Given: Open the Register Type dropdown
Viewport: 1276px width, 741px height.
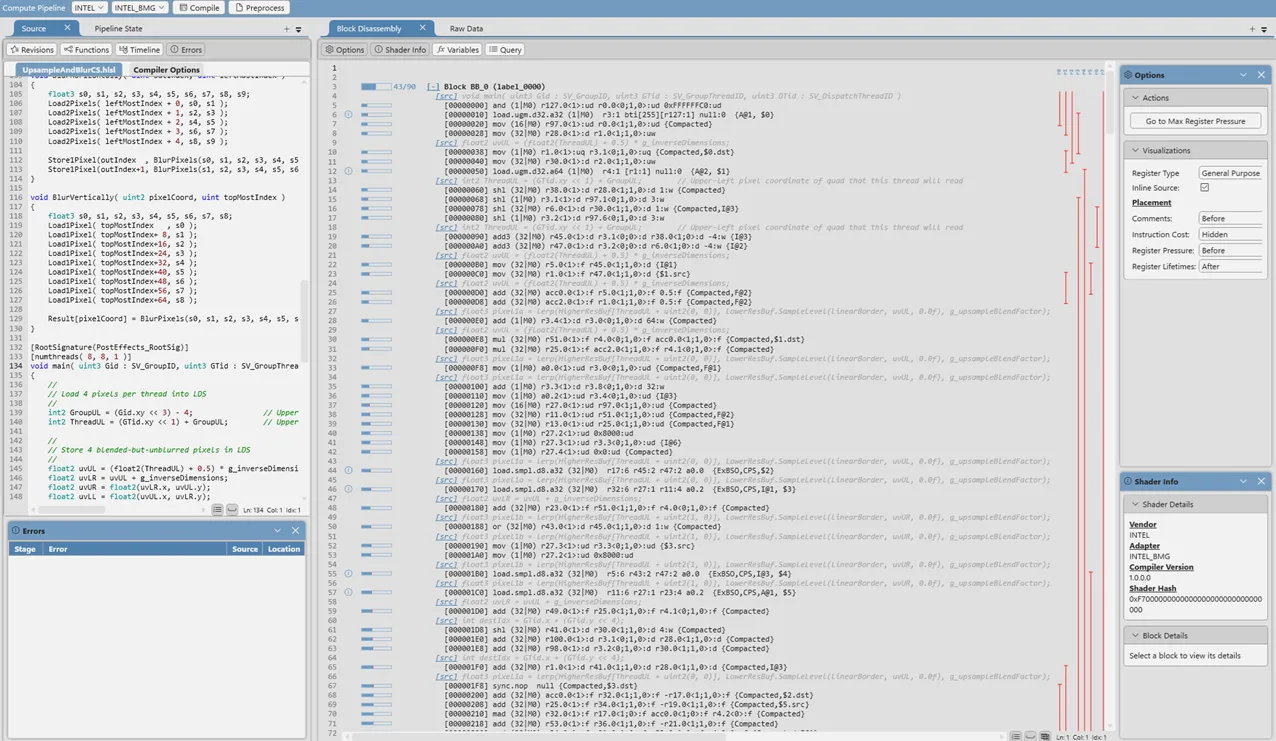Looking at the screenshot, I should click(x=1230, y=173).
